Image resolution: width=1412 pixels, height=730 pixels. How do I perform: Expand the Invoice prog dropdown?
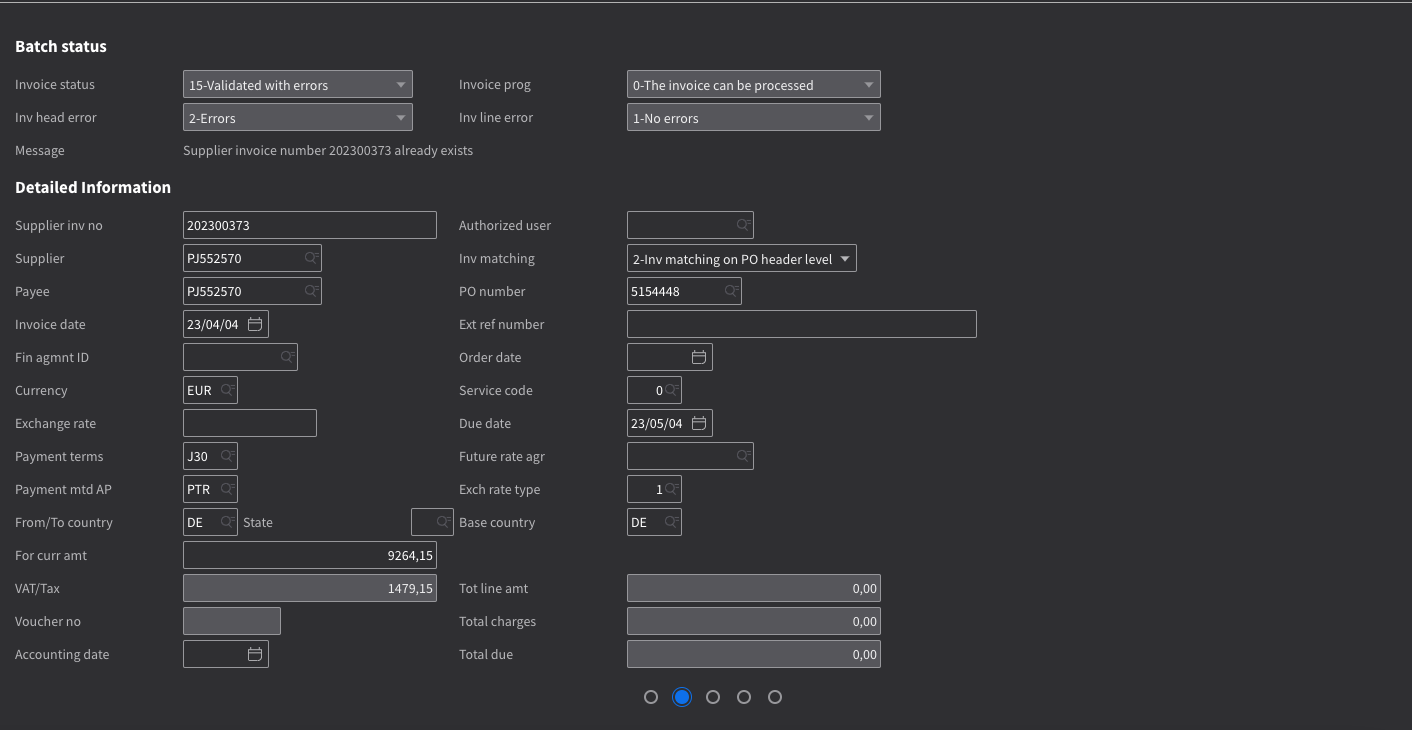[868, 84]
